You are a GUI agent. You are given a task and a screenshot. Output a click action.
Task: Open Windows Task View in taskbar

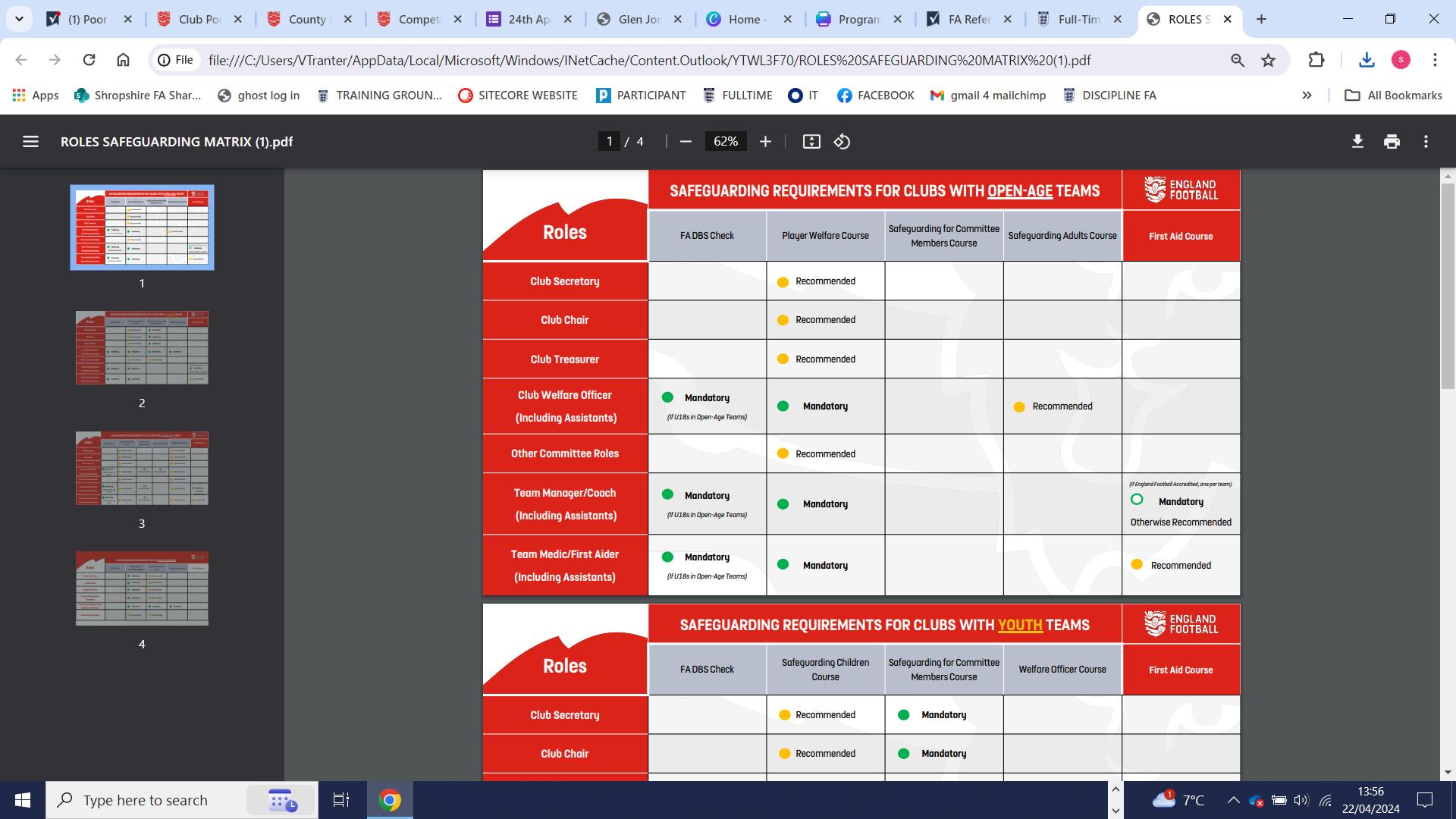pos(341,799)
